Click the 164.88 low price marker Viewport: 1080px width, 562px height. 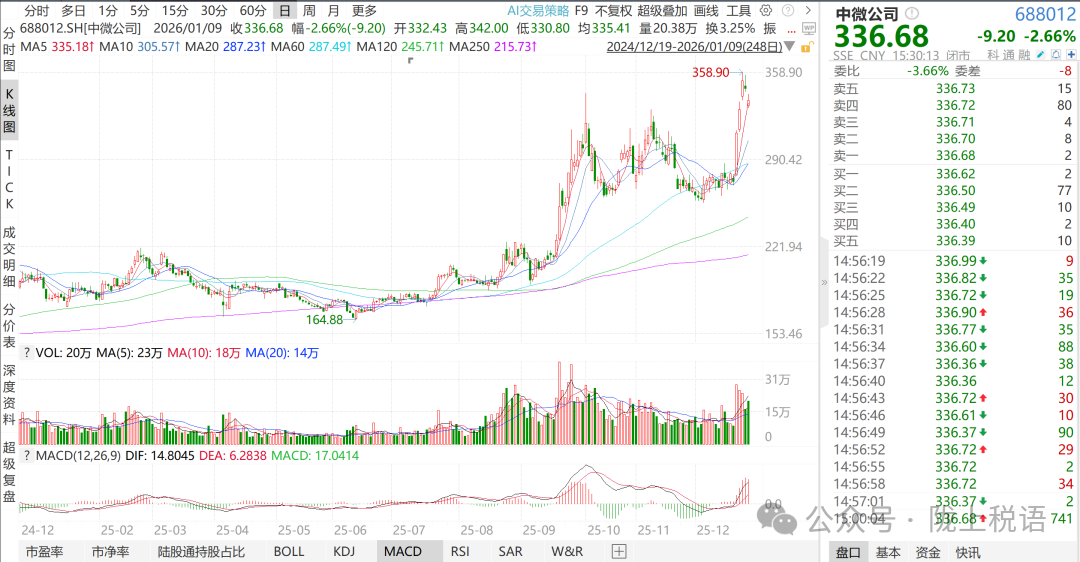324,320
